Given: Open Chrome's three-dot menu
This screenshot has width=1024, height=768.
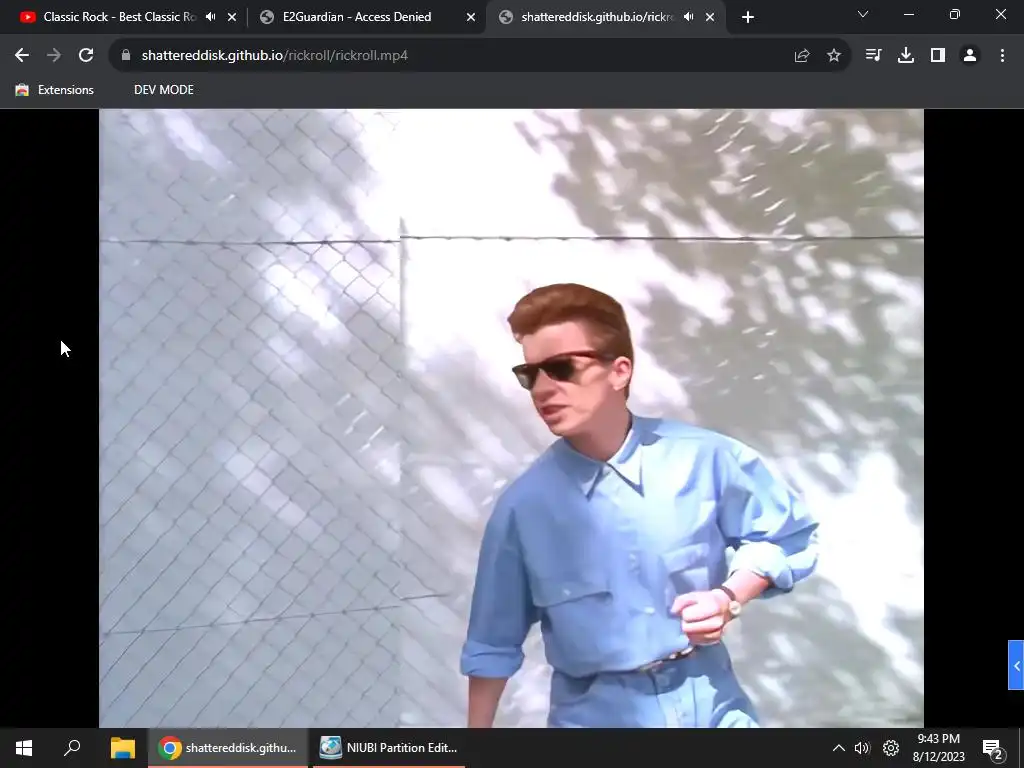Looking at the screenshot, I should tap(1002, 56).
